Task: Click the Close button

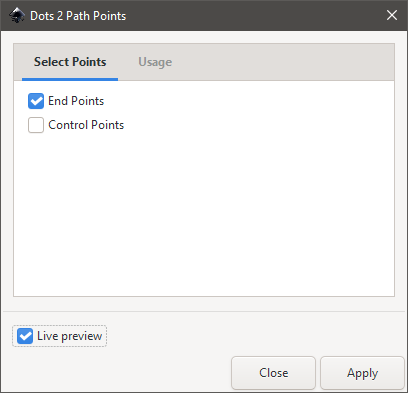Action: (273, 373)
